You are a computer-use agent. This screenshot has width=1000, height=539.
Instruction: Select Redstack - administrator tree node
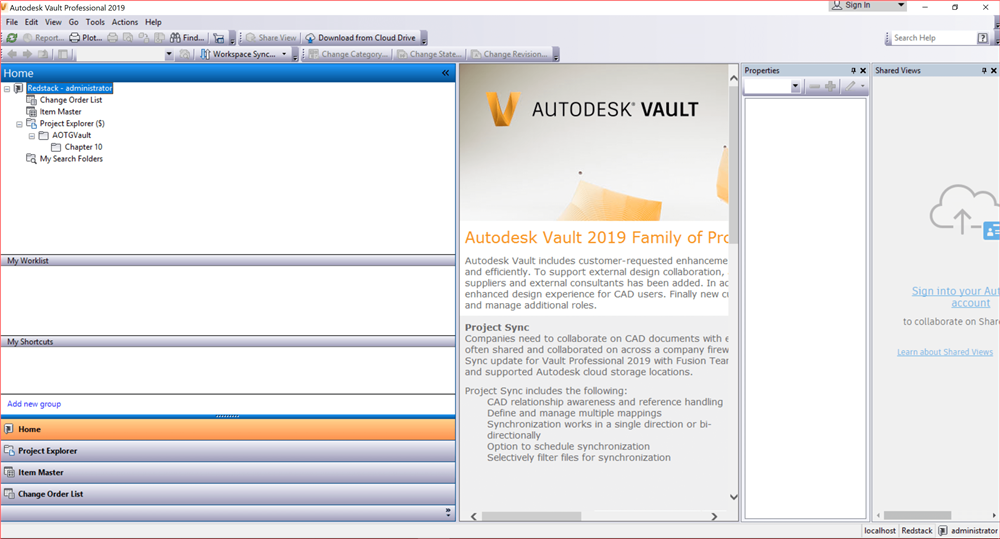point(70,88)
